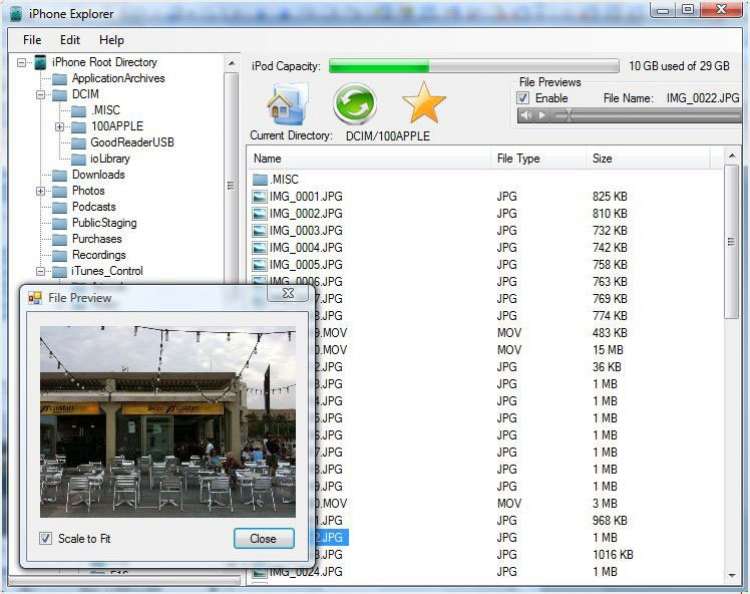Toggle the Enable file previews checkbox
Screen dimensions: 750x594
(523, 98)
